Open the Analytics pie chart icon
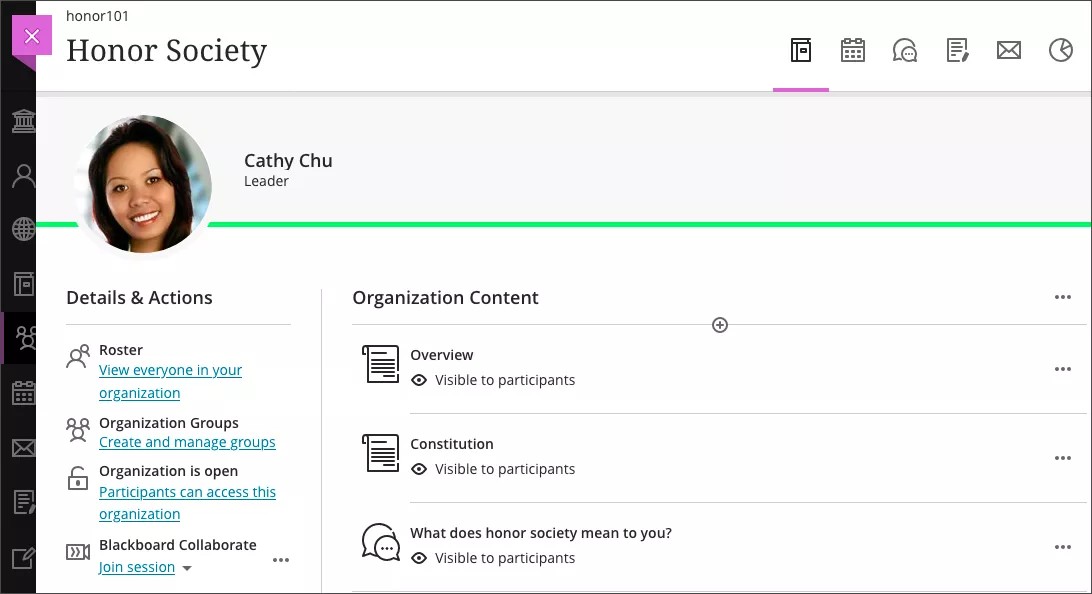 tap(1061, 50)
